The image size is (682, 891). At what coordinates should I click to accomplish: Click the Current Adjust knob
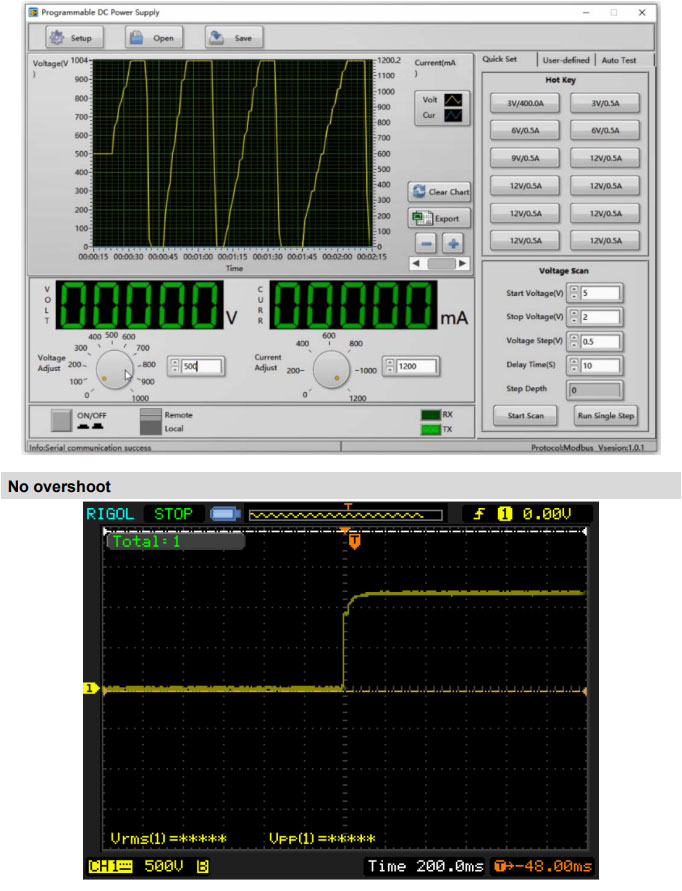point(331,369)
